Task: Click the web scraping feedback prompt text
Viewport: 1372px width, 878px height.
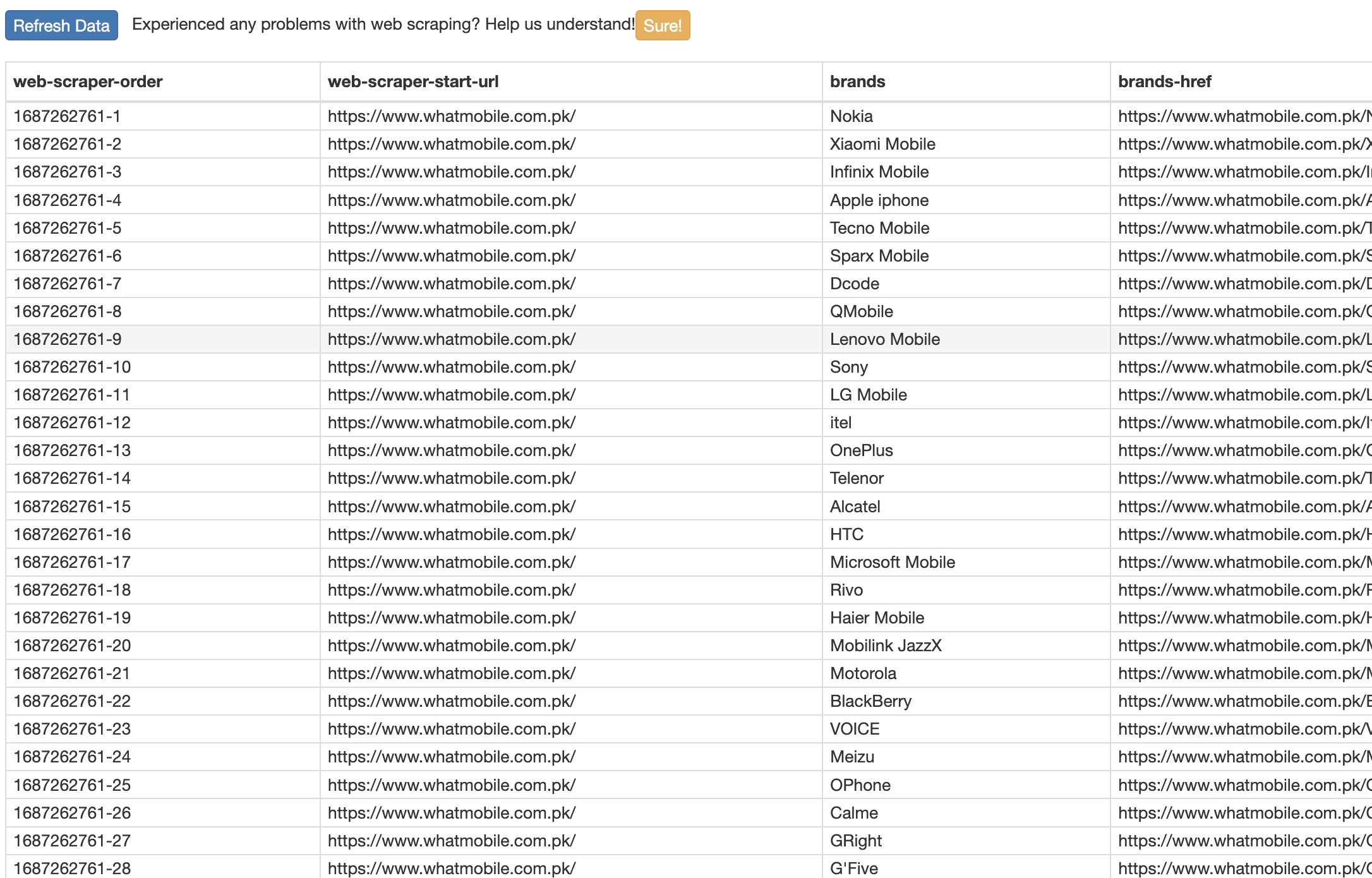Action: [x=383, y=25]
